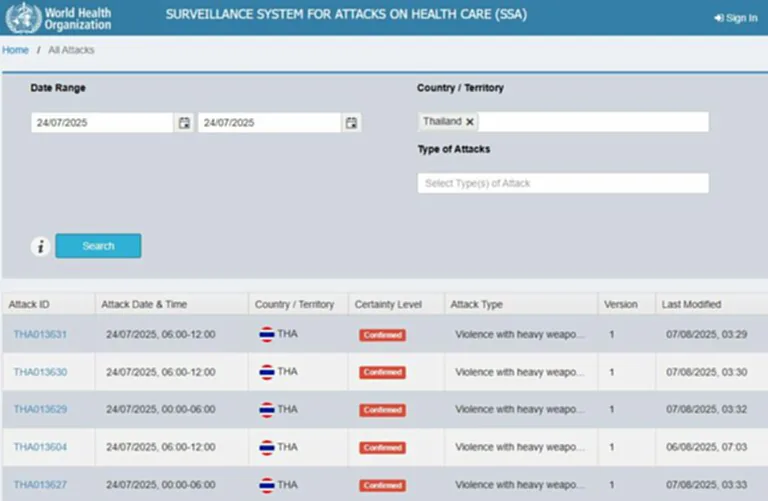
Task: Click the Sign In link
Action: (x=736, y=18)
